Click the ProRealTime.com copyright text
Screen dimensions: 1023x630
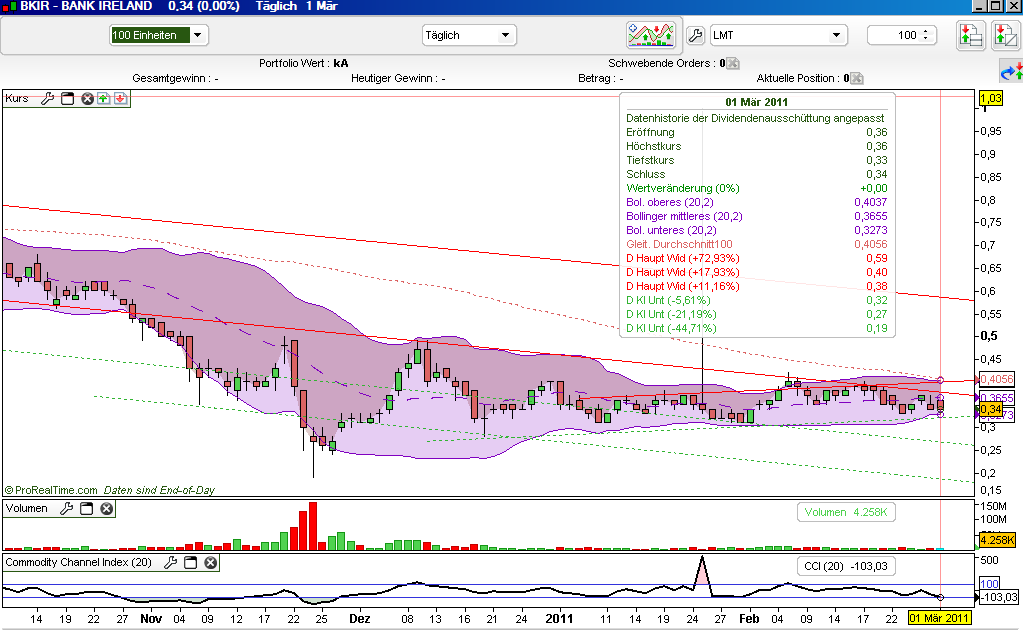51,490
